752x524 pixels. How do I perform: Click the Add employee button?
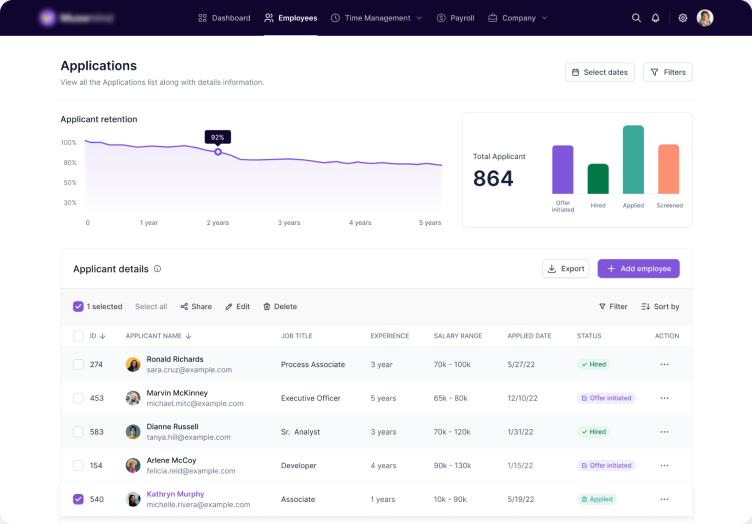pyautogui.click(x=638, y=269)
